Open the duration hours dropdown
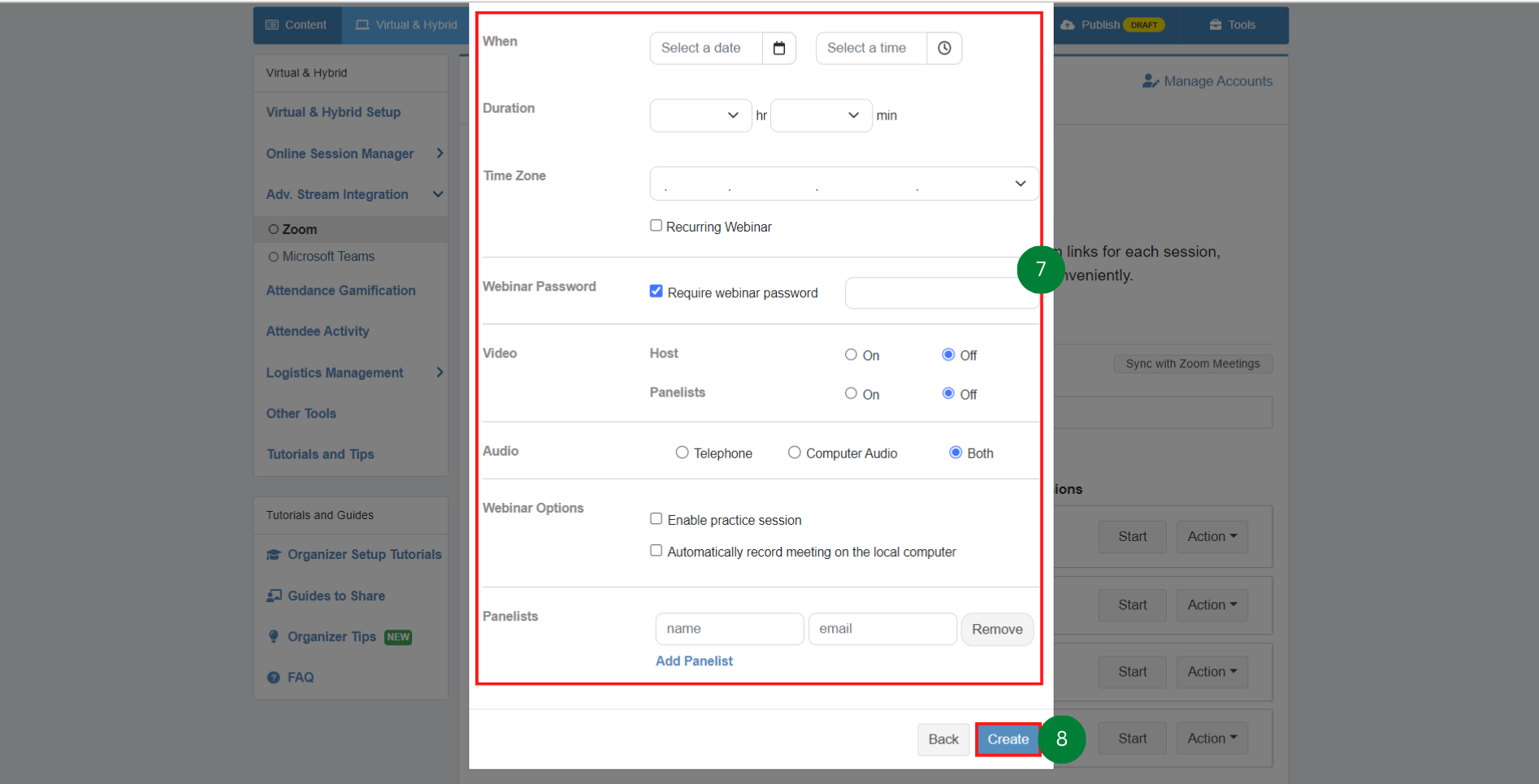 coord(700,115)
